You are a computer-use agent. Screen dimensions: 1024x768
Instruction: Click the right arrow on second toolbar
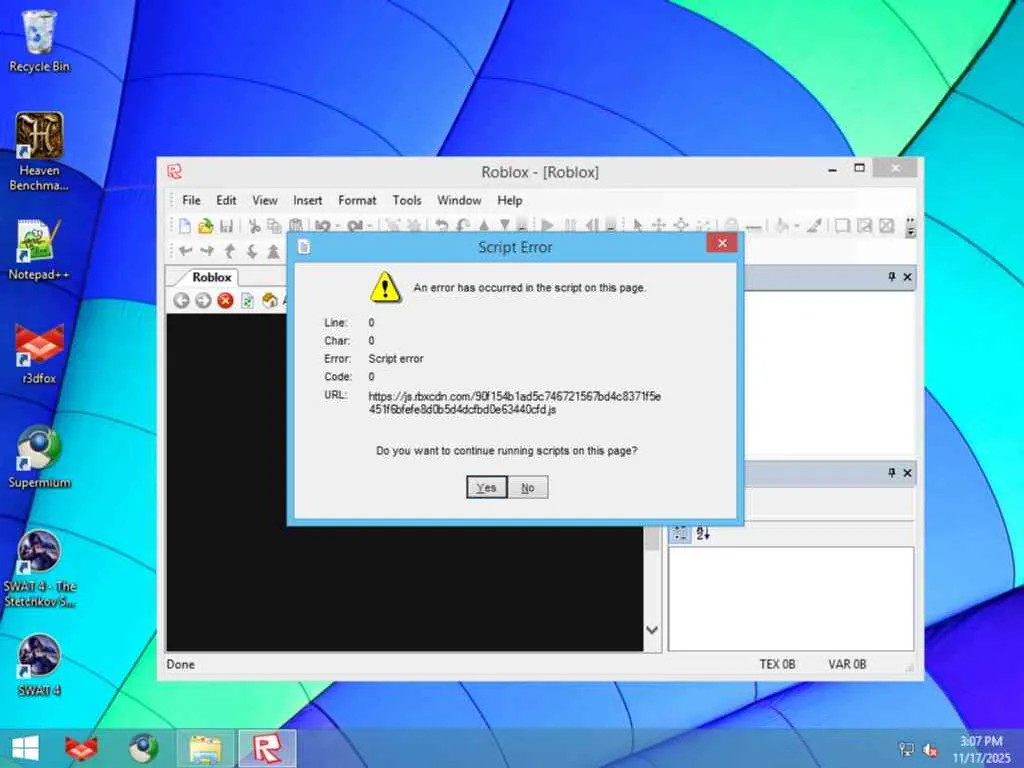[208, 251]
